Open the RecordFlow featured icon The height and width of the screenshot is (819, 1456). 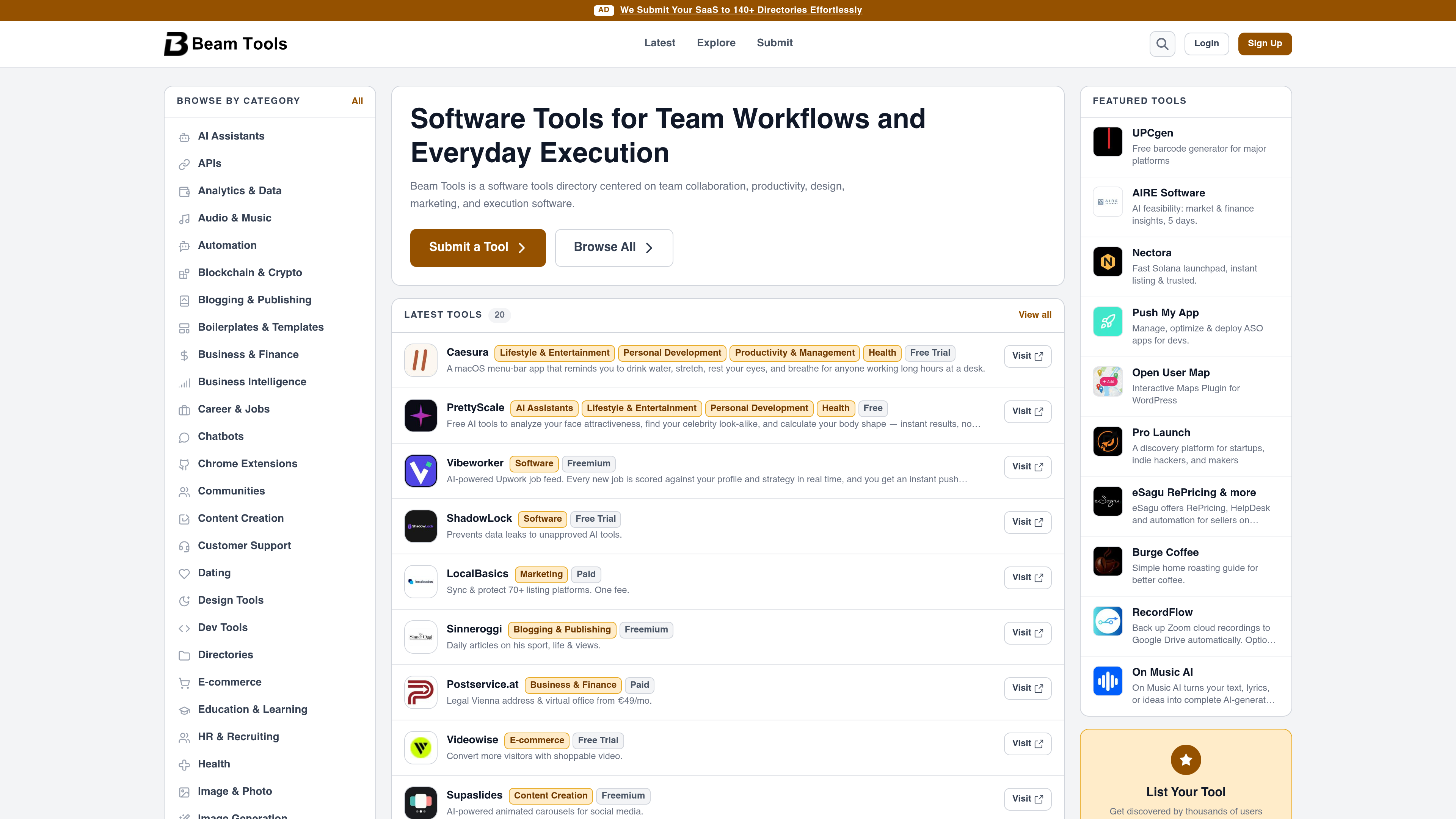pos(1108,621)
